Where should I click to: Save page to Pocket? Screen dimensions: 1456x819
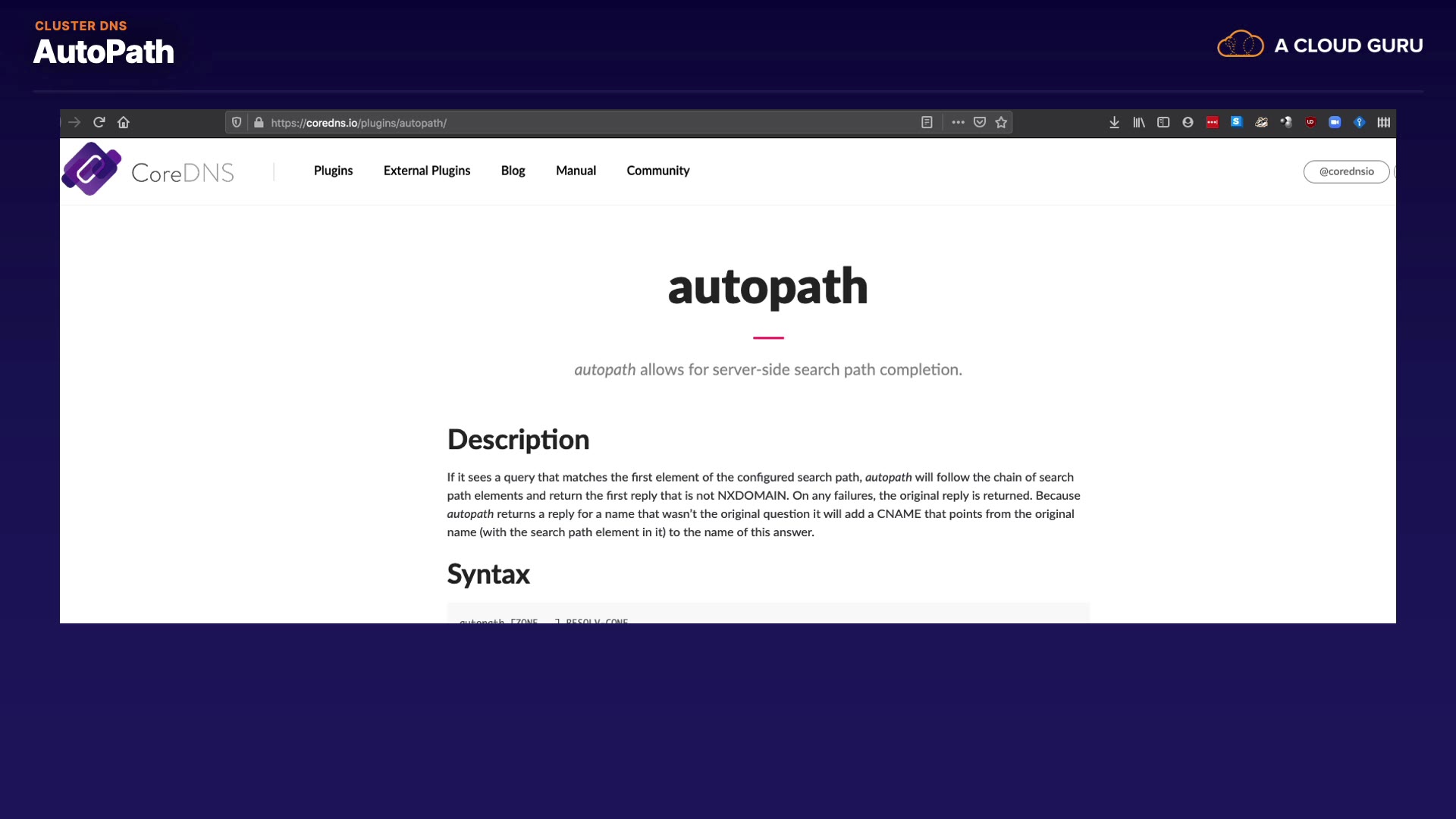980,122
